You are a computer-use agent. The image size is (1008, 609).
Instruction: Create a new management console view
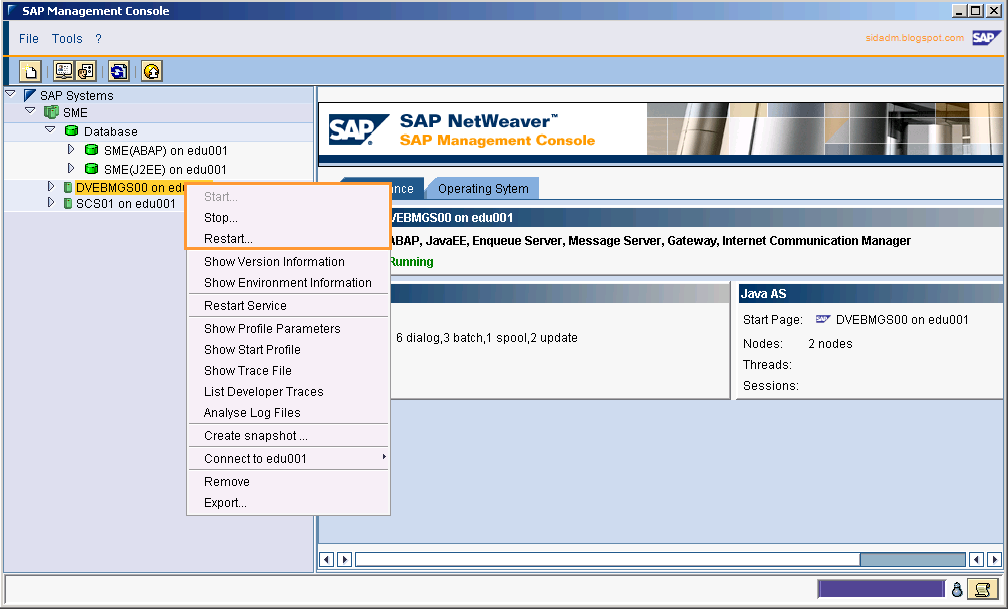[x=30, y=71]
